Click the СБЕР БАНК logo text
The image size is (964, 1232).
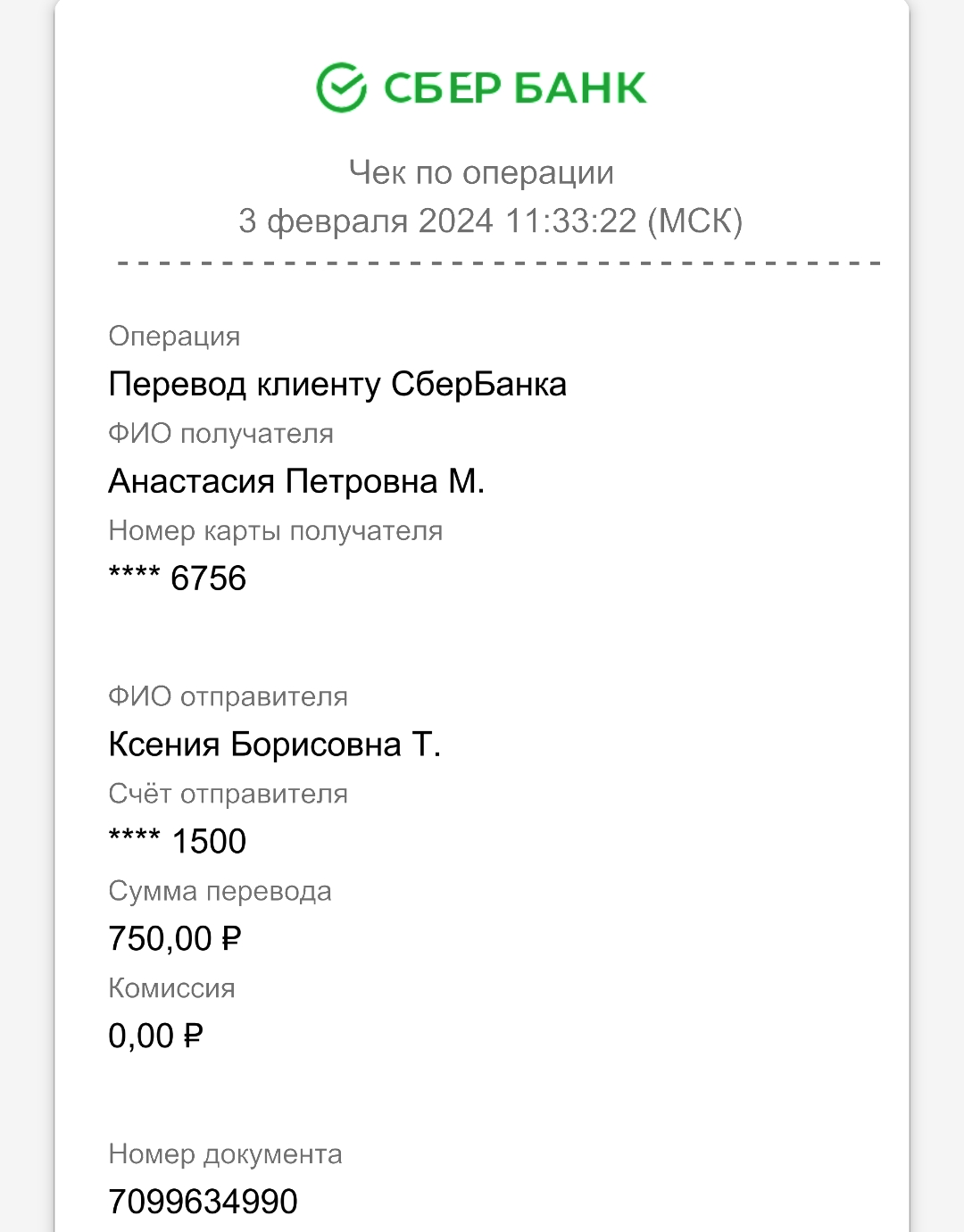click(515, 88)
